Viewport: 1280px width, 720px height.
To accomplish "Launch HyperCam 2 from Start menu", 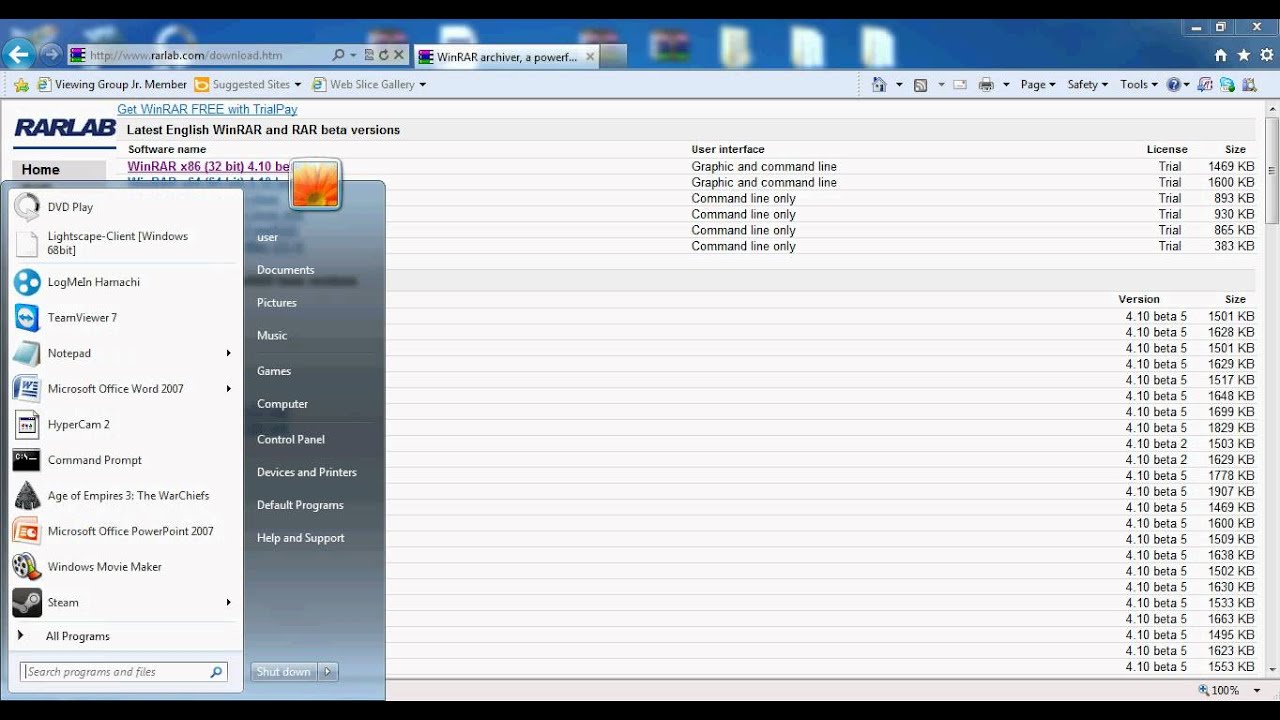I will [124, 425].
